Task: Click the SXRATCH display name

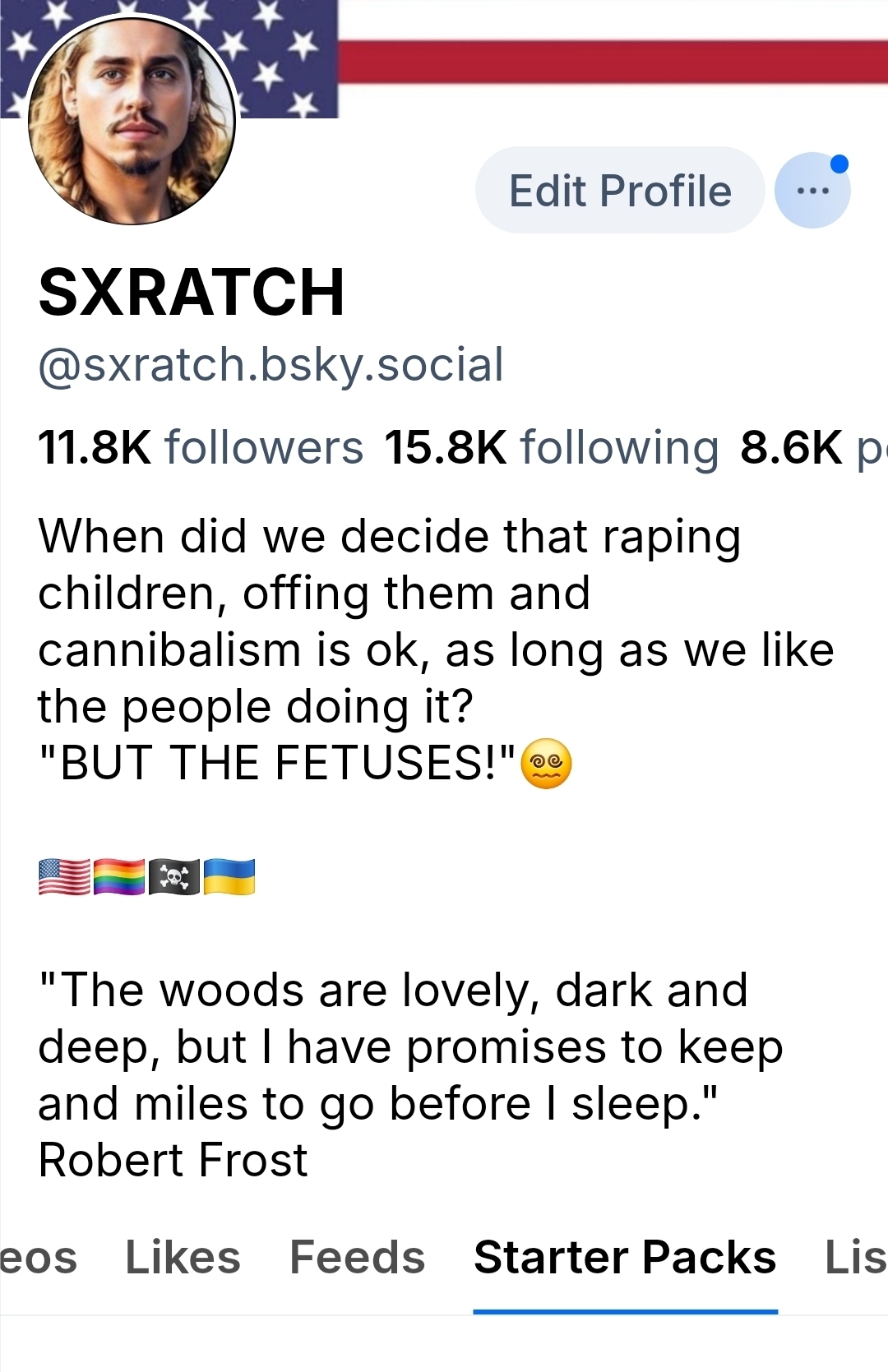Action: pyautogui.click(x=192, y=293)
